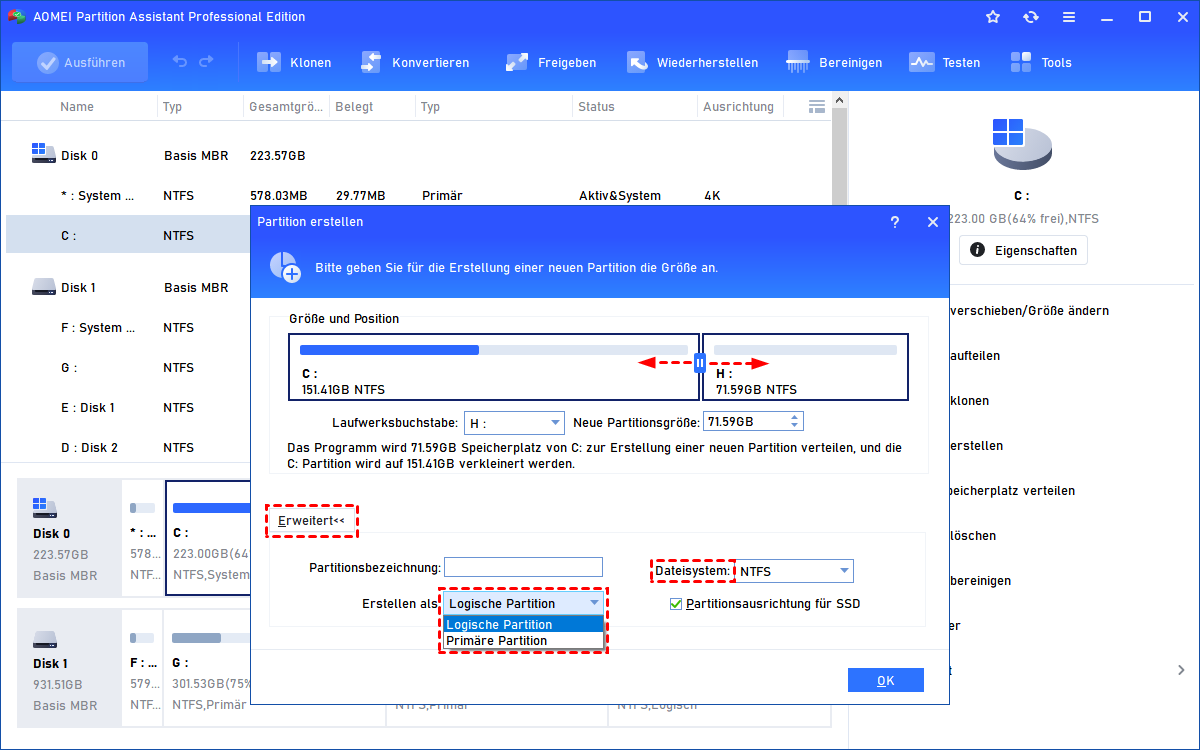Select the G : partition row in list
Viewport: 1200px width, 750px height.
click(x=128, y=368)
